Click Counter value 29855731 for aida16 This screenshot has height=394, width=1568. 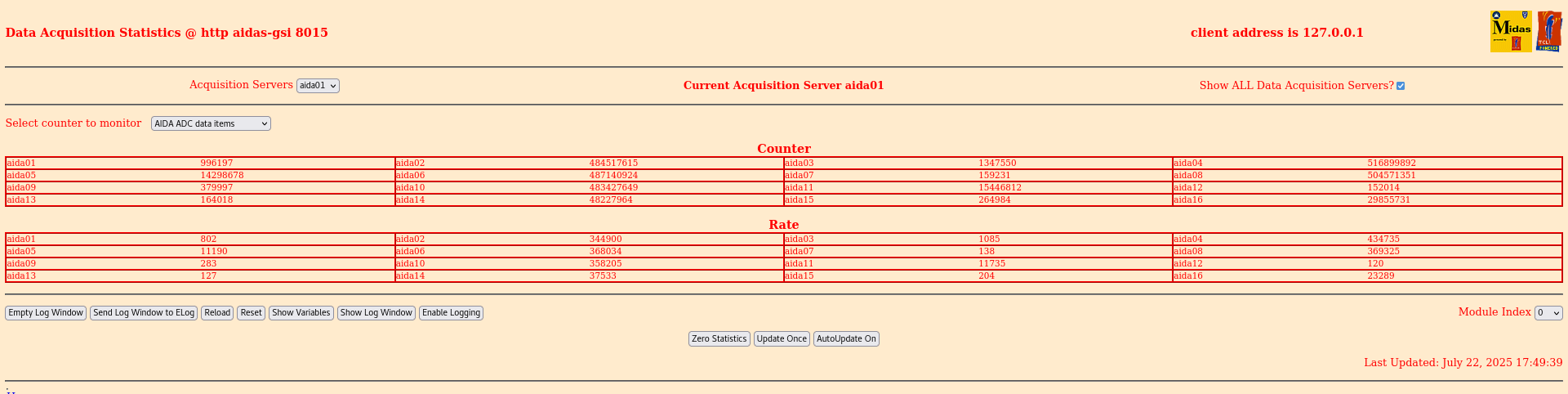[x=1389, y=200]
